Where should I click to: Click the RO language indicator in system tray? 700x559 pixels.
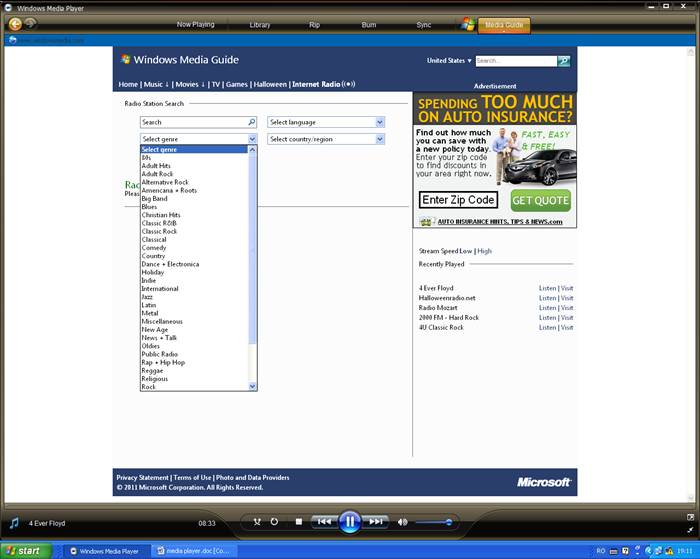point(601,551)
